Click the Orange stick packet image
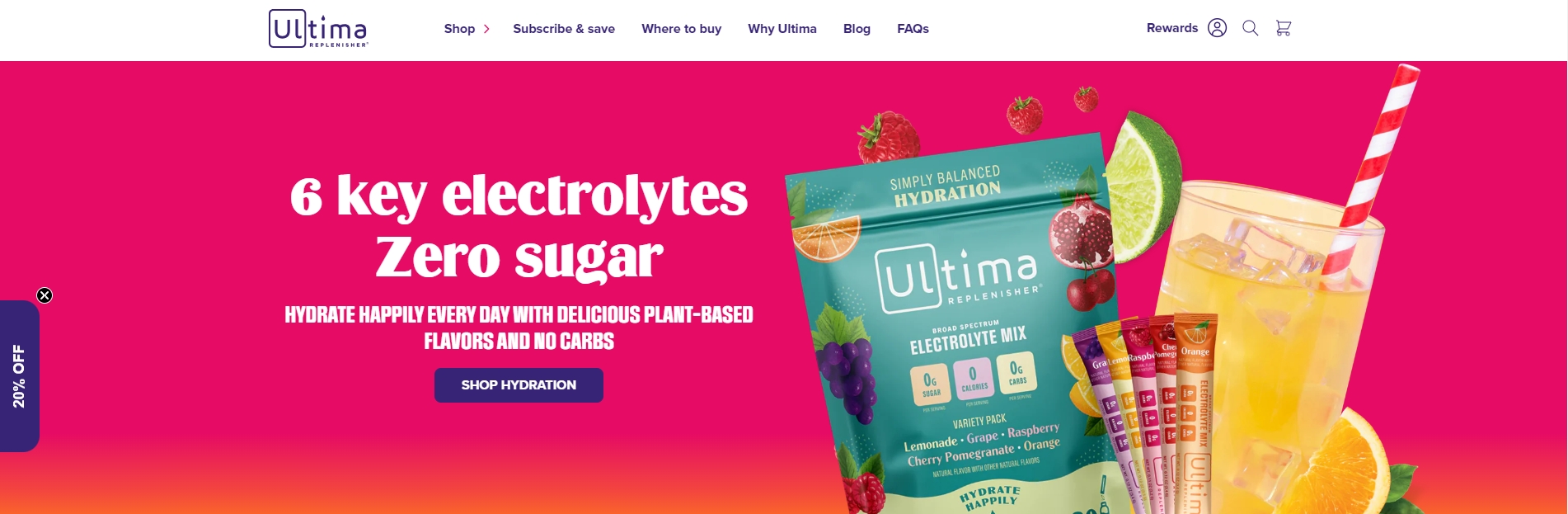Image resolution: width=1568 pixels, height=514 pixels. (x=1195, y=413)
